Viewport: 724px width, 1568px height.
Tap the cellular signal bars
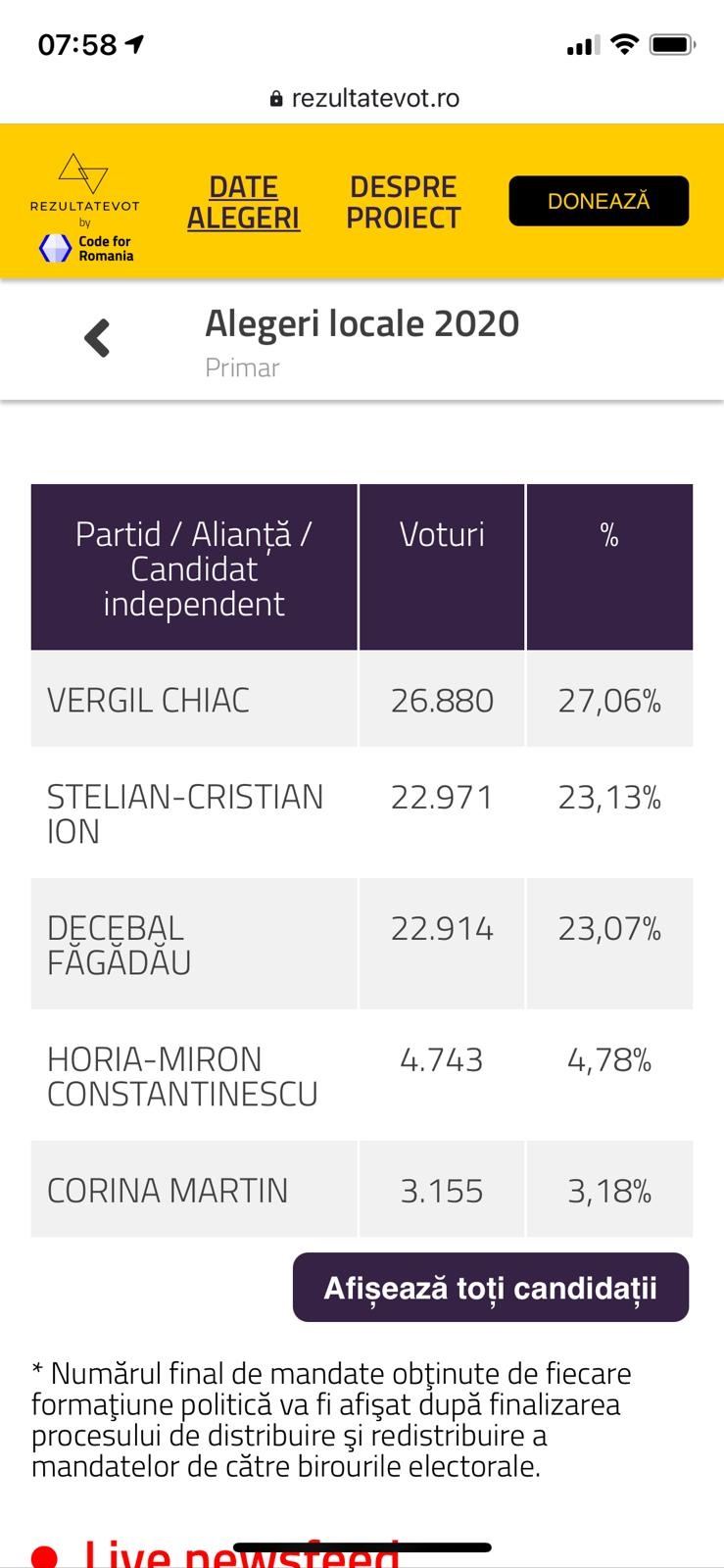click(582, 45)
